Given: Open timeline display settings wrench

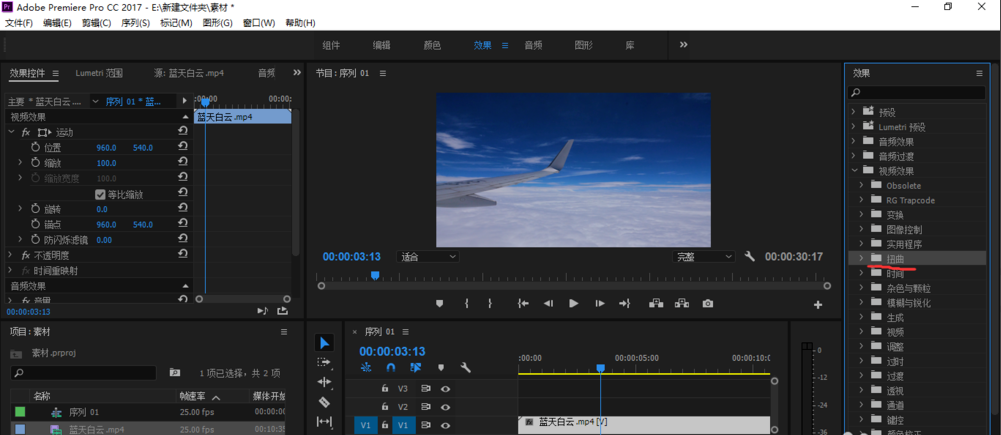Looking at the screenshot, I should point(465,368).
